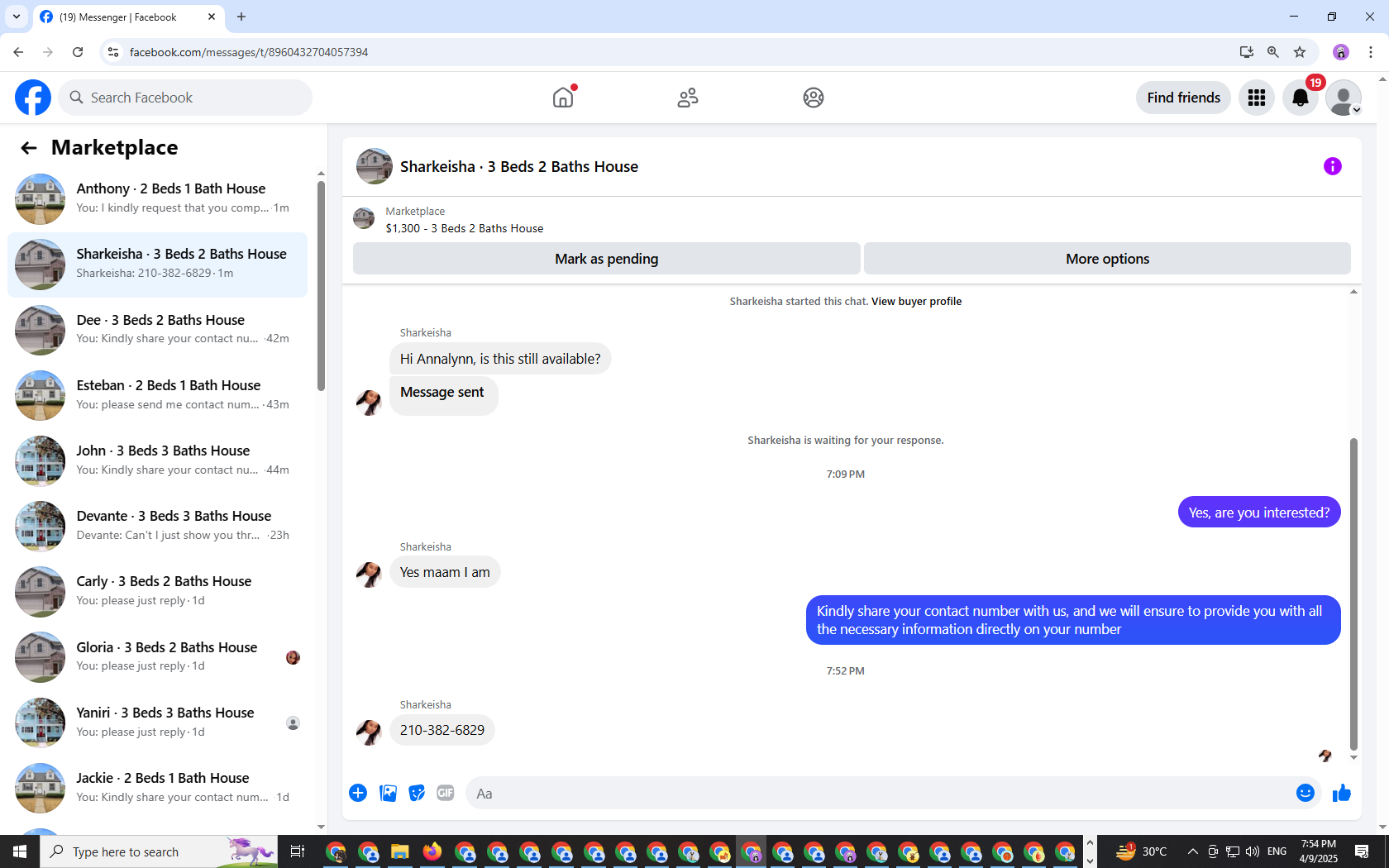Screen dimensions: 1389x868
Task: Send a thumbs-up like
Action: pyautogui.click(x=1341, y=794)
